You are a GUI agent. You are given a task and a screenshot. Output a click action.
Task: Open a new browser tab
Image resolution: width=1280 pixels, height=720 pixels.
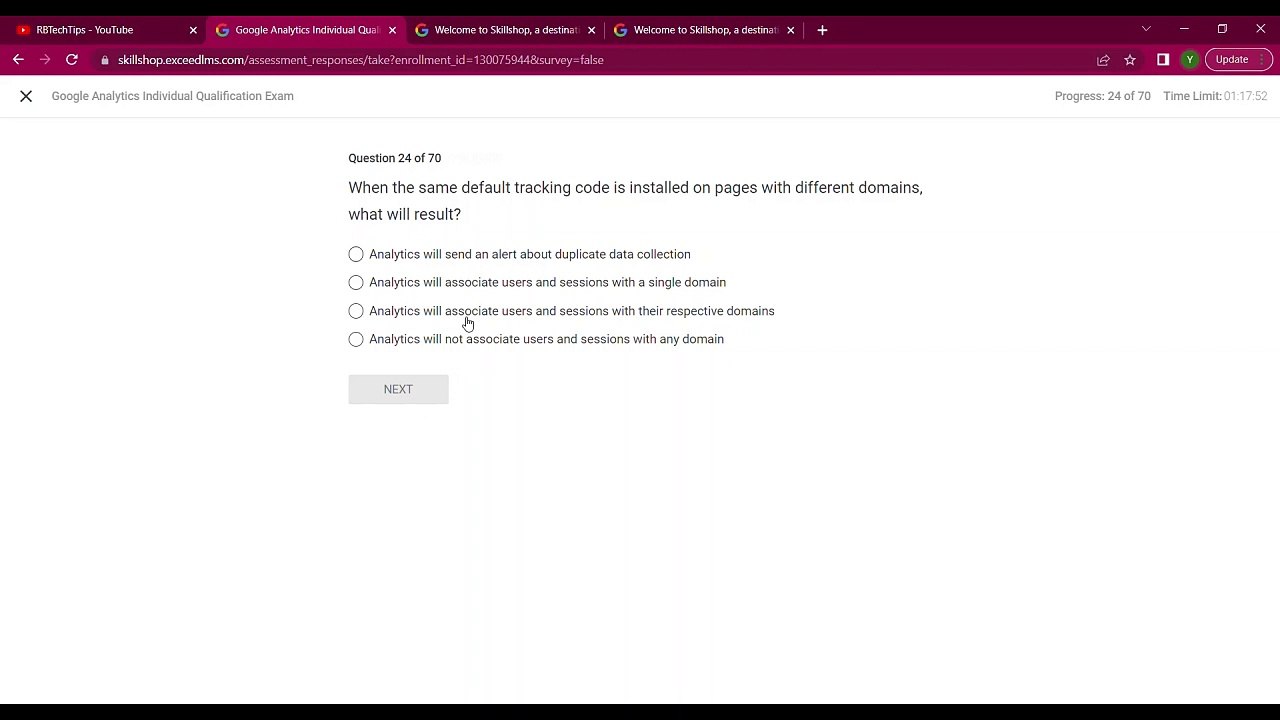tap(822, 30)
